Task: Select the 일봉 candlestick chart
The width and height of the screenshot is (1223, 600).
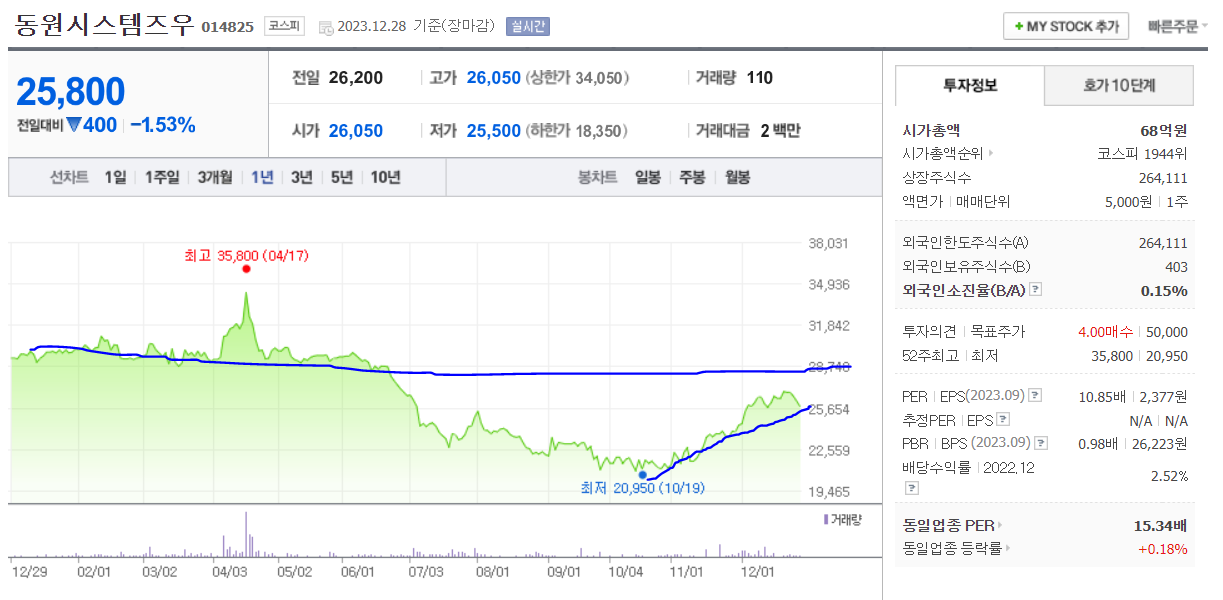Action: (x=648, y=177)
